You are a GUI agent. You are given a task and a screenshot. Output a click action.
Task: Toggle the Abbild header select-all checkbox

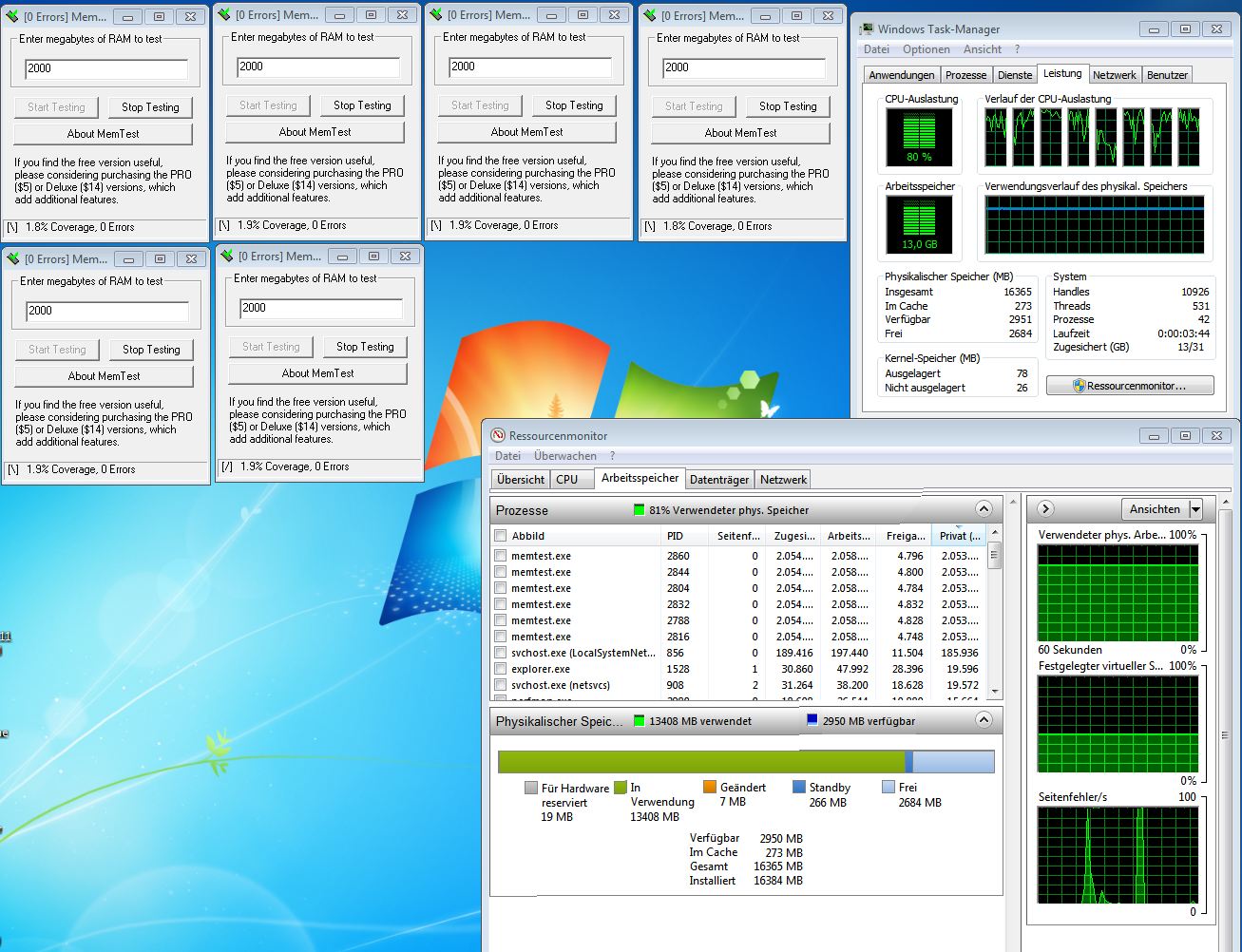click(x=501, y=536)
